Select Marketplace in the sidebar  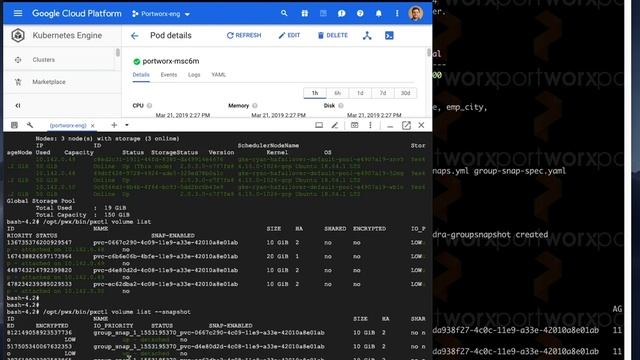[49, 82]
